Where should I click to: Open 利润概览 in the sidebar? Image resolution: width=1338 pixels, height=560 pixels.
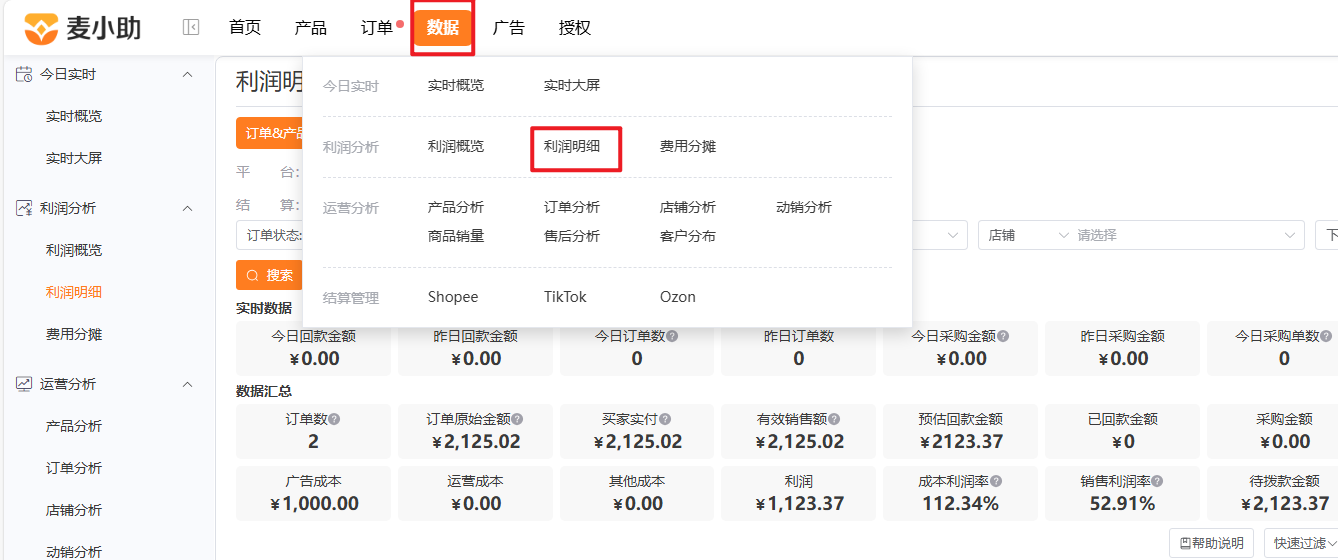(74, 250)
